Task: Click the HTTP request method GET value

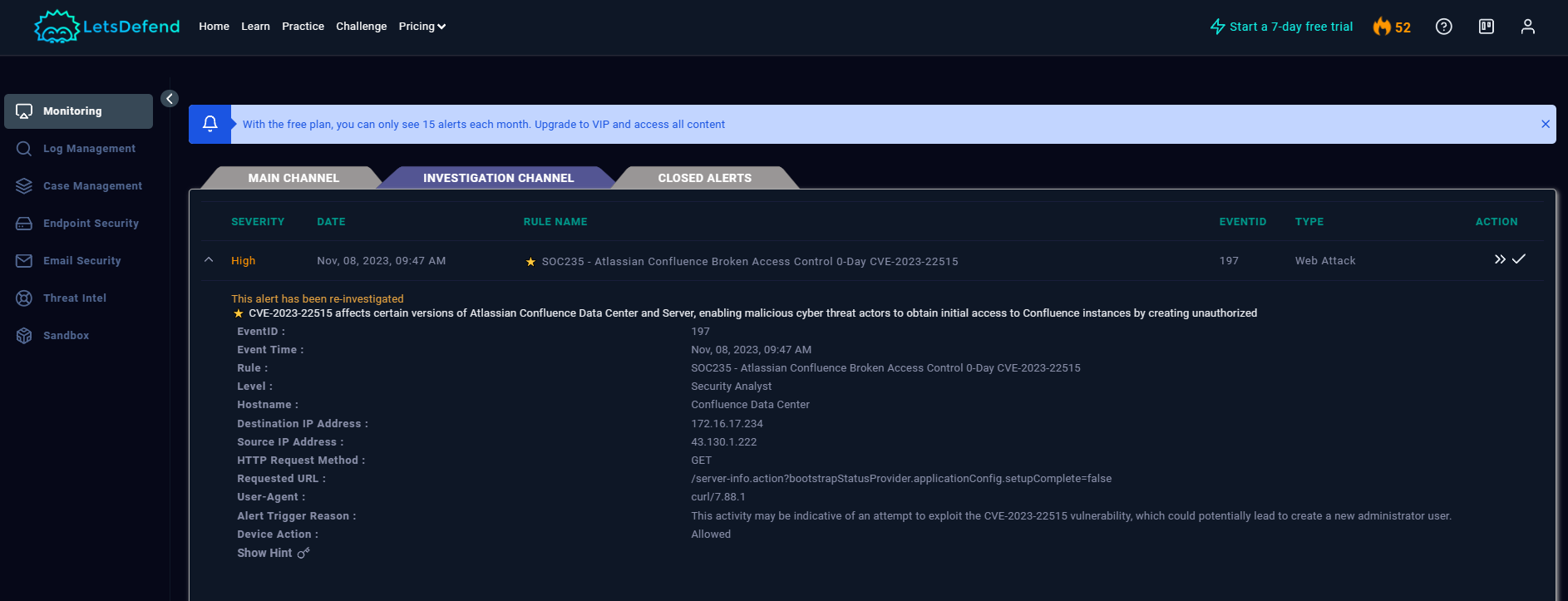Action: (701, 461)
